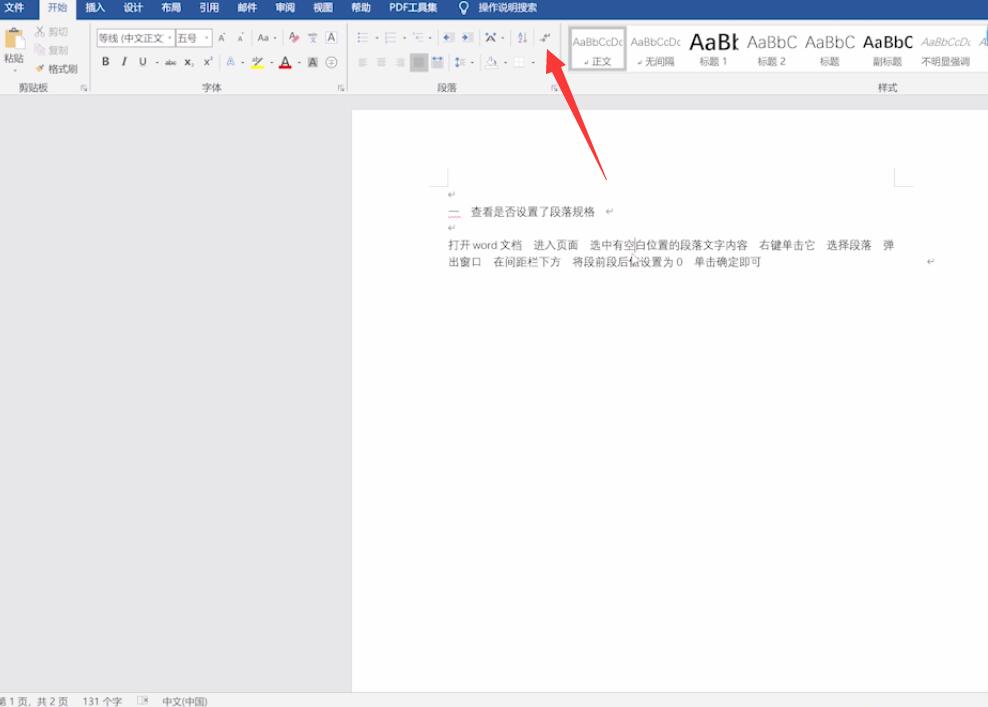Click the sort icon
The width and height of the screenshot is (988, 707).
pos(522,38)
